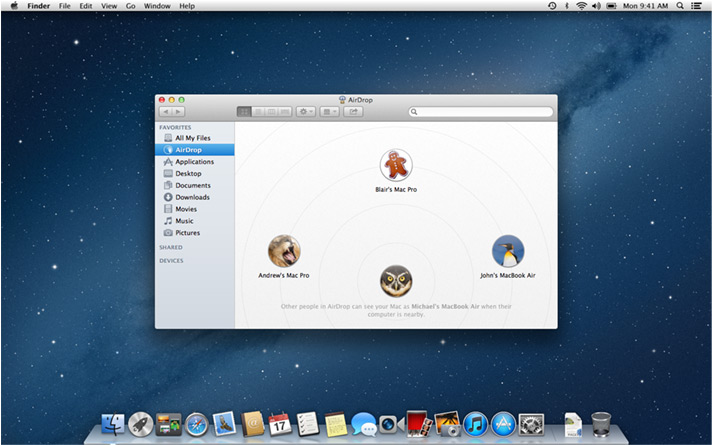Launch iTunes from the Dock
The width and height of the screenshot is (720, 445).
475,424
